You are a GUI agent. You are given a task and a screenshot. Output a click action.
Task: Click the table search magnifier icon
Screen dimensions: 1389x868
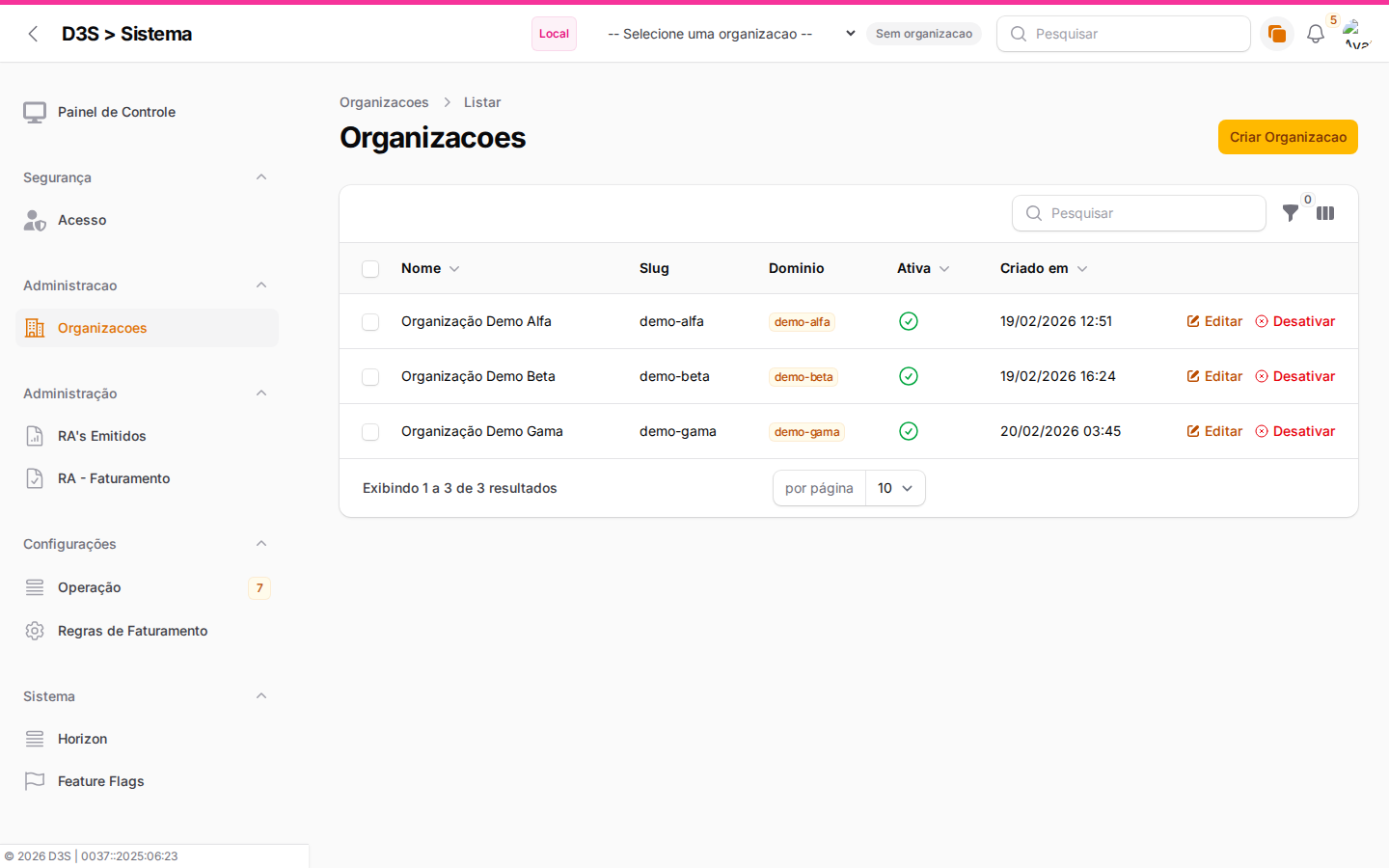coord(1034,213)
